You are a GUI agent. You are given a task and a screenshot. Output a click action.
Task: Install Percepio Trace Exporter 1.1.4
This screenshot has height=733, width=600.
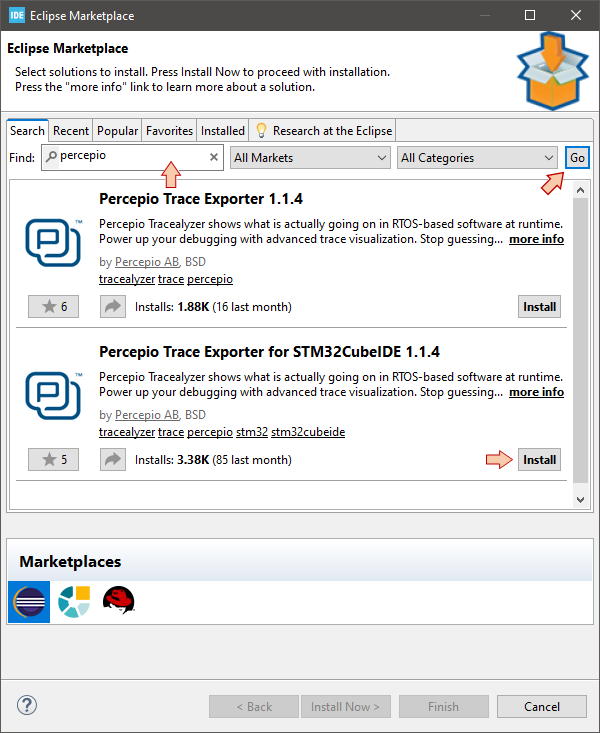tap(539, 307)
